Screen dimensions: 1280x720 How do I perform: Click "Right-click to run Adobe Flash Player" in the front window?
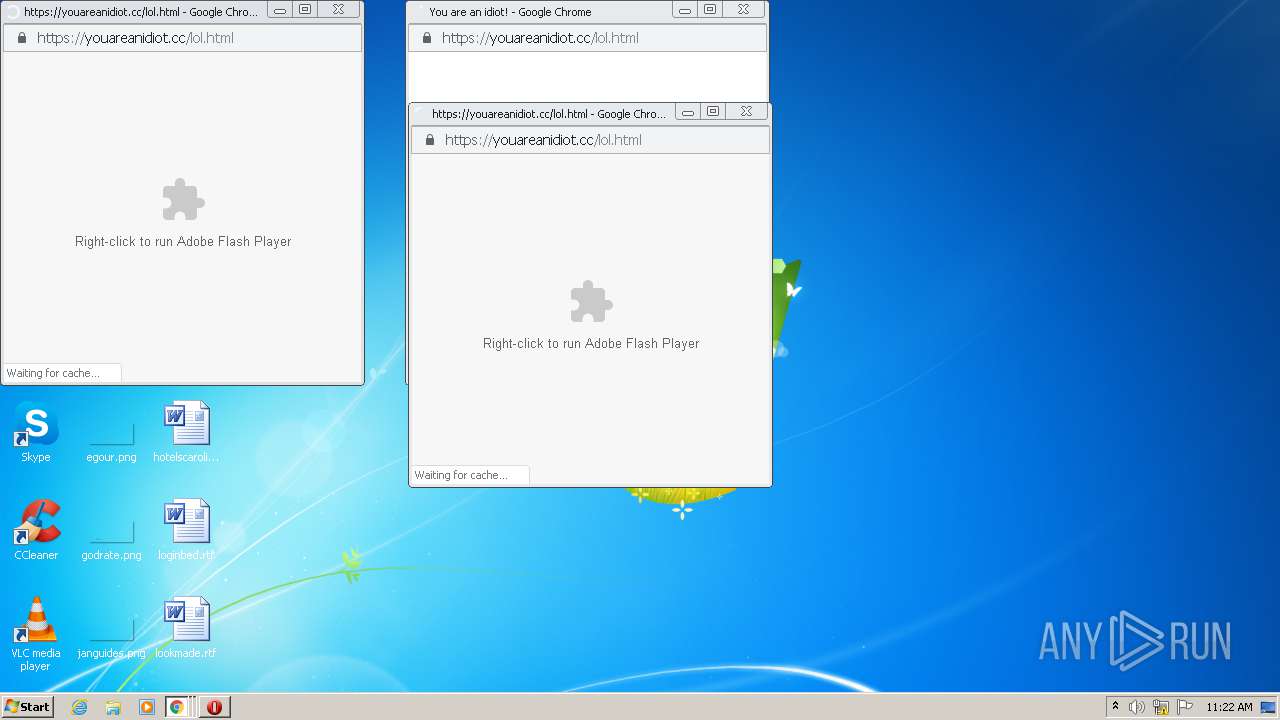tap(591, 344)
